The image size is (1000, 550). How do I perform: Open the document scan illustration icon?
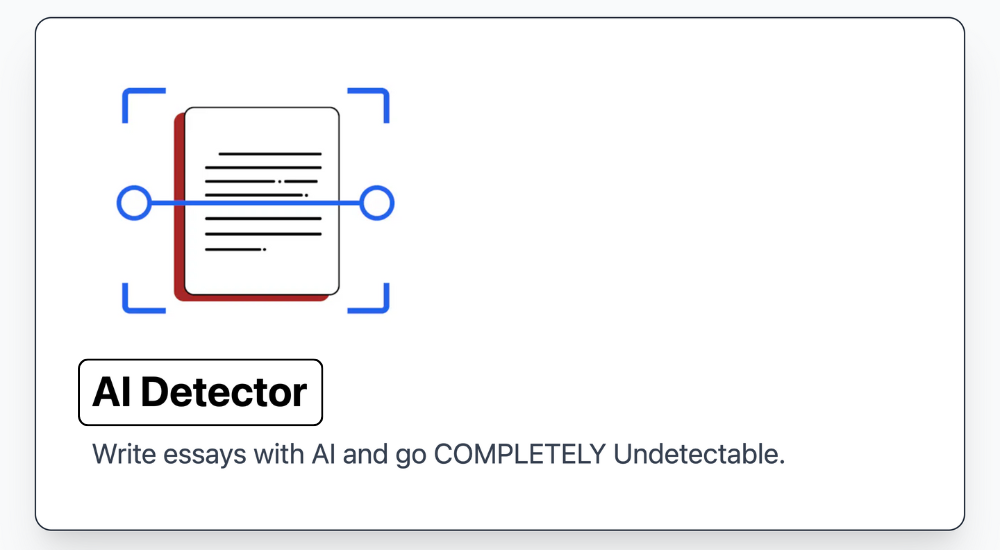tap(255, 201)
